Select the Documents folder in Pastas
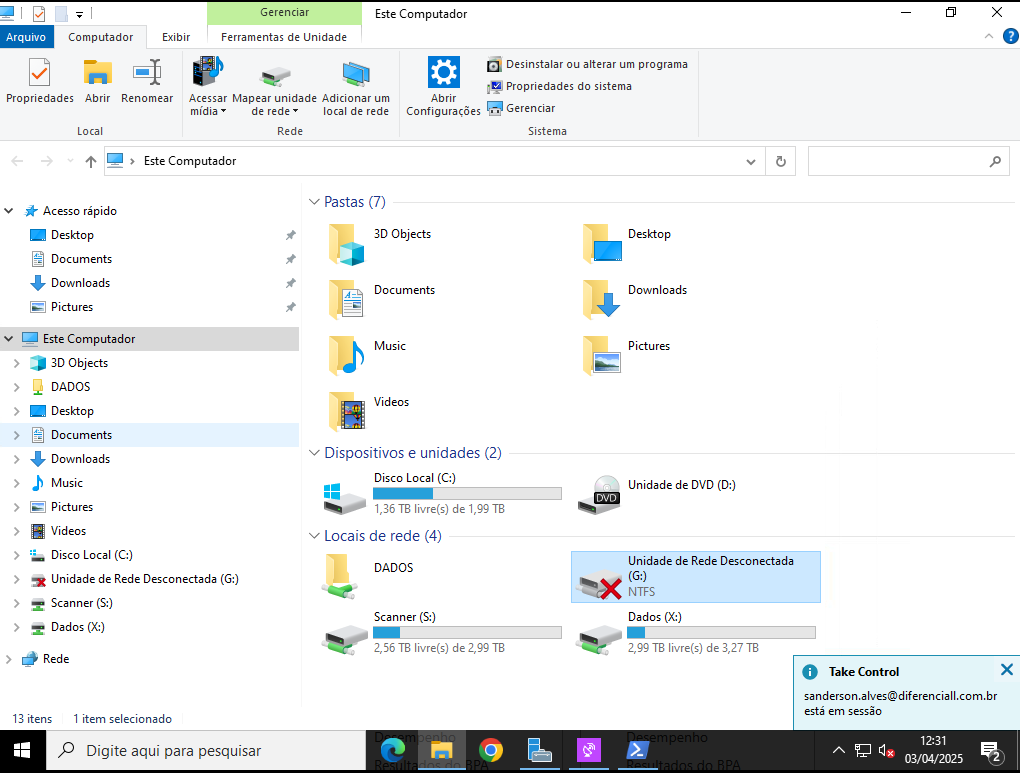Screen dimensions: 1020x773 pos(384,300)
